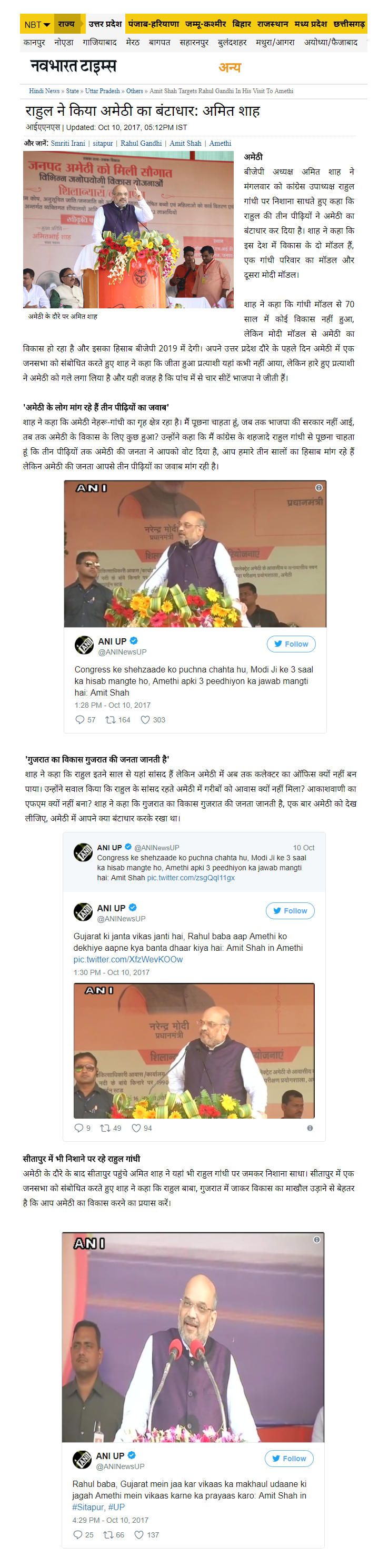Screen dimensions: 389x1568
Task: Click reply icon showing 25 replies
Action: tap(77, 1534)
